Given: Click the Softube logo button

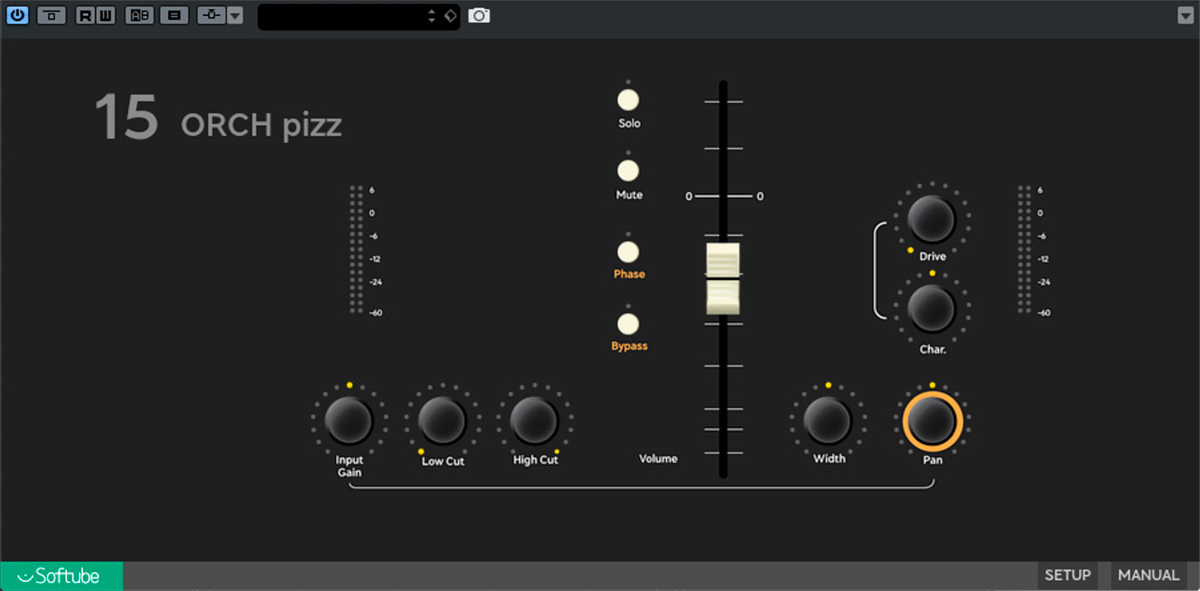Looking at the screenshot, I should (x=61, y=575).
